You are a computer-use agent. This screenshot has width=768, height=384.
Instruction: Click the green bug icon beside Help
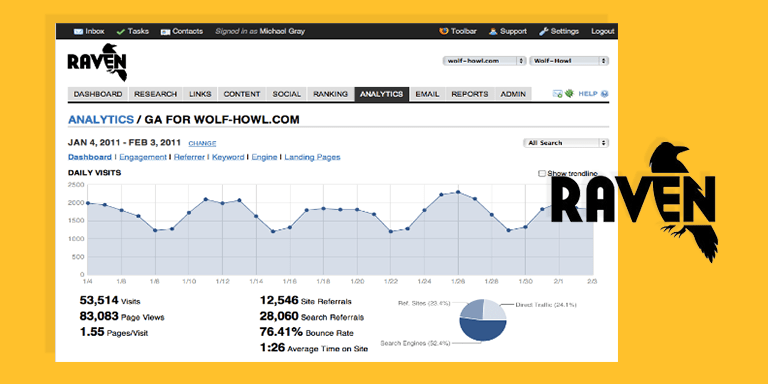569,93
